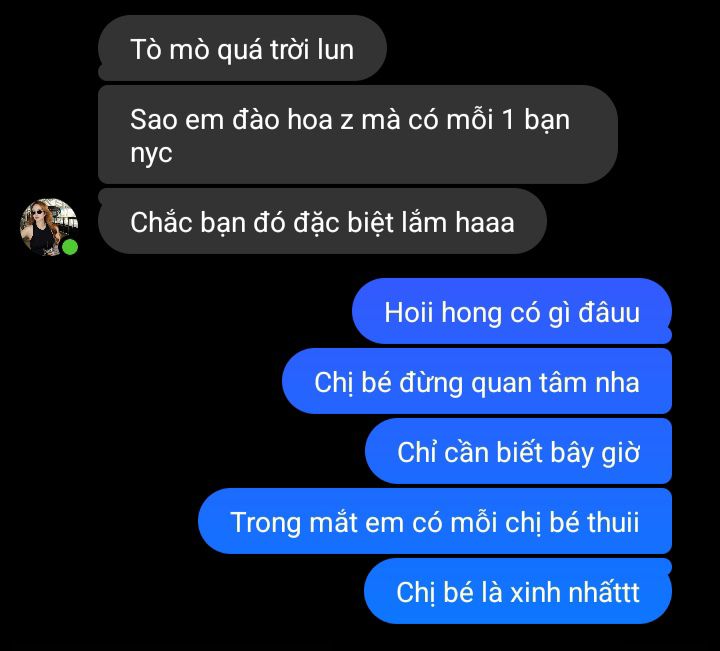Open the sender's profile avatar photo

tap(49, 226)
